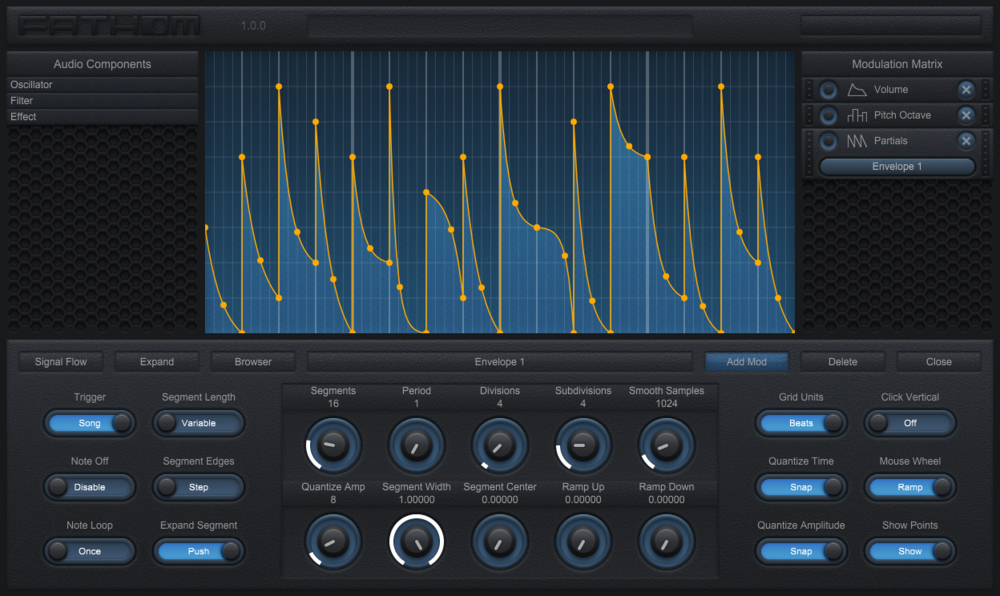Open the Browser panel
Screen dimensions: 1000x596
point(253,362)
